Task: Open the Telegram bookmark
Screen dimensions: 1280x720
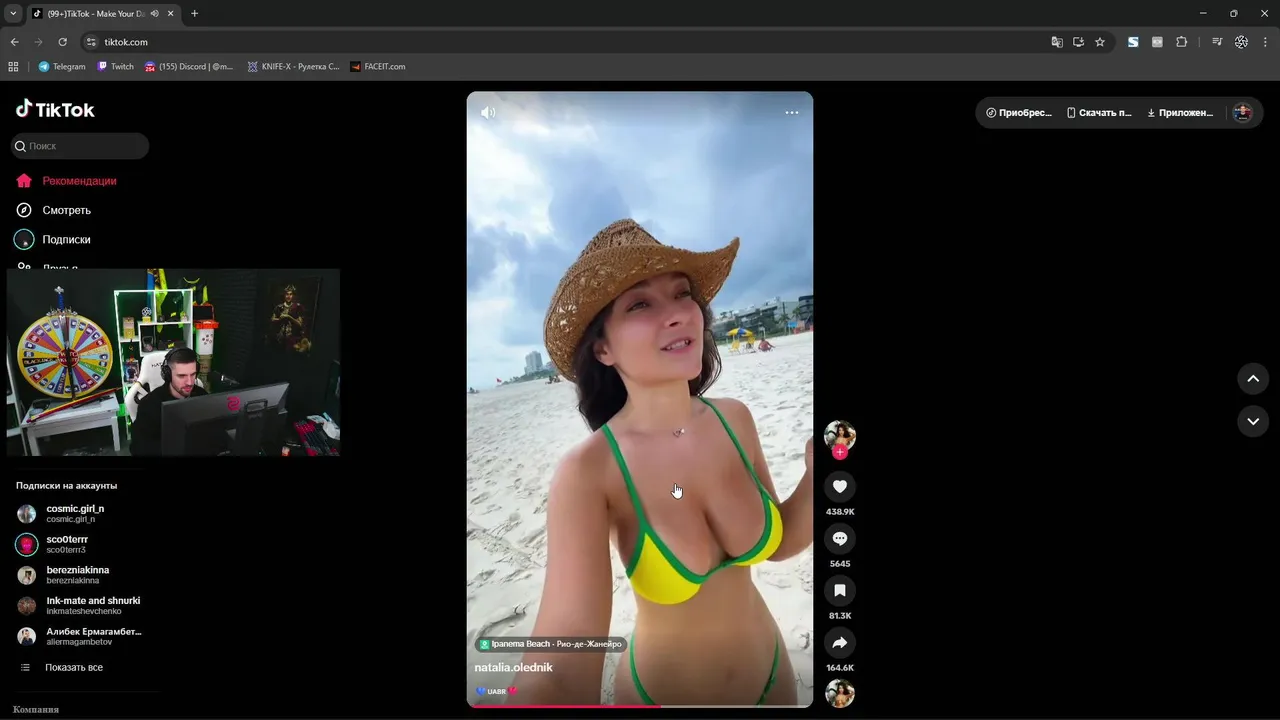Action: [62, 67]
